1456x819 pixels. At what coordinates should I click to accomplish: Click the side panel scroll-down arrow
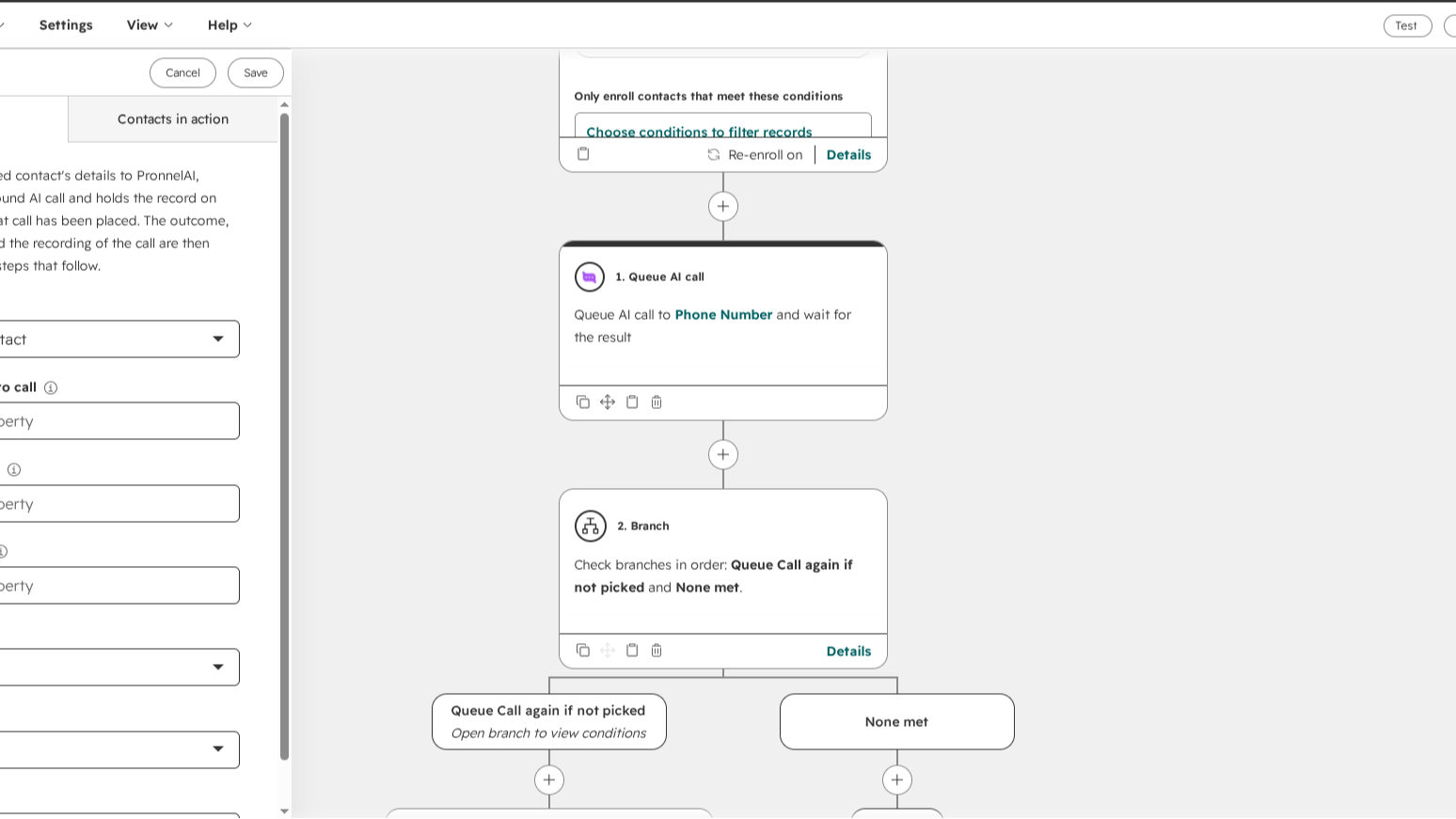(x=284, y=811)
